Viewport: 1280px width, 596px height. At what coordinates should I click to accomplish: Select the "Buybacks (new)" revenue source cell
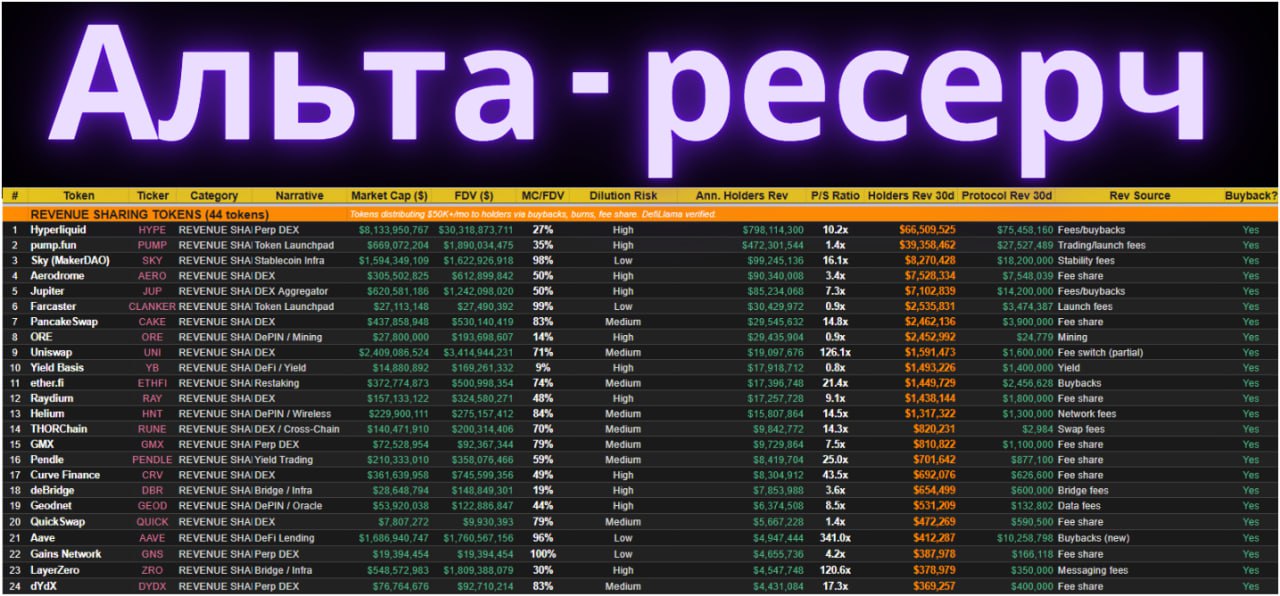click(1094, 538)
